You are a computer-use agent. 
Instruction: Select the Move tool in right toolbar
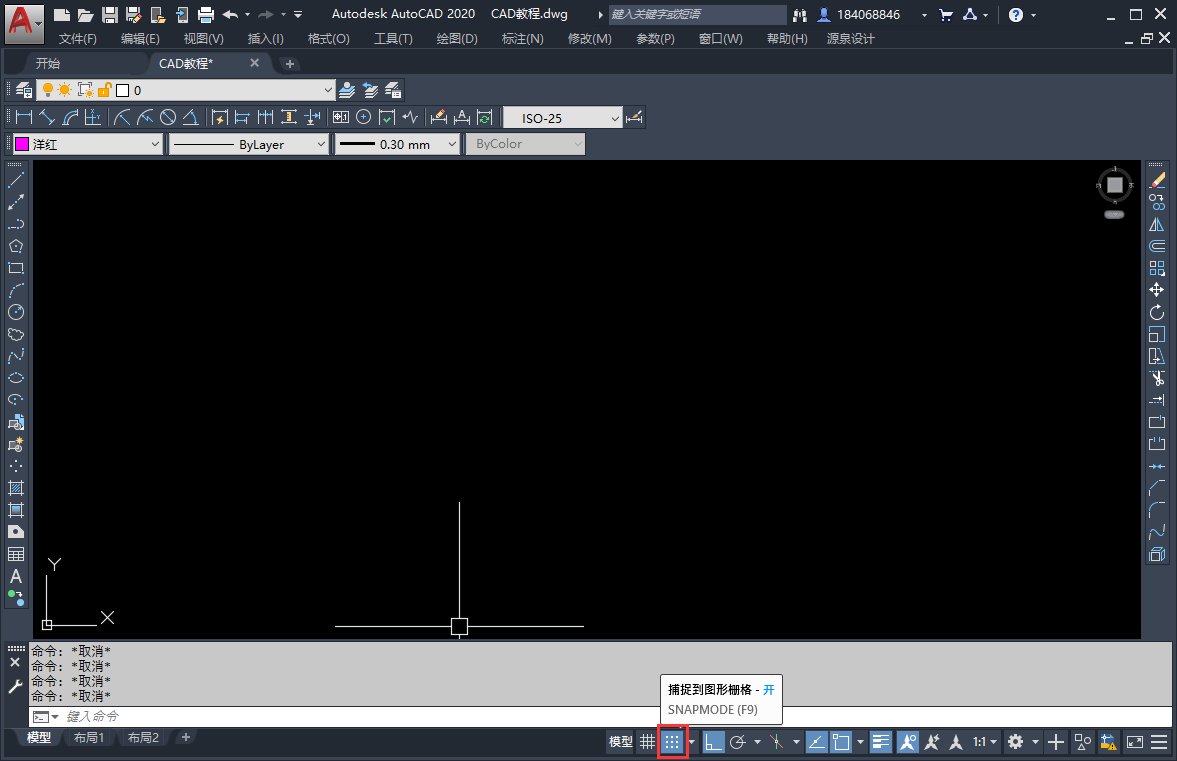[x=1157, y=289]
